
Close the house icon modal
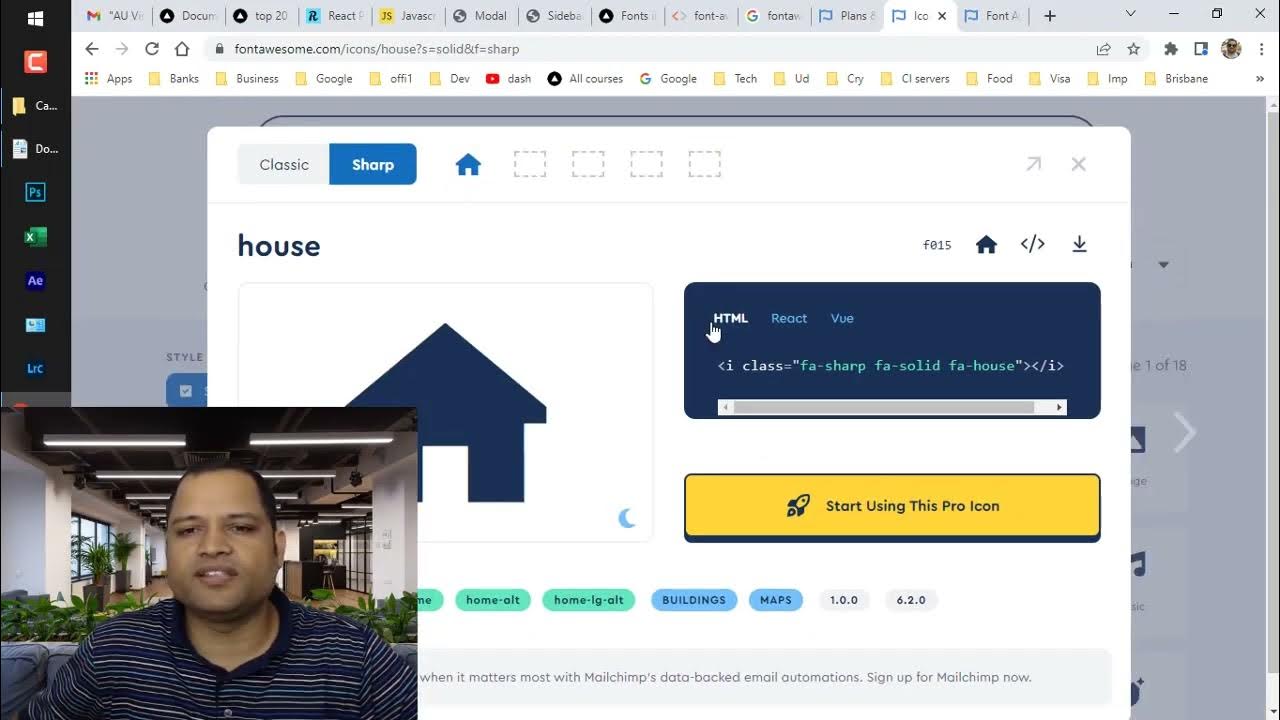pos(1078,164)
